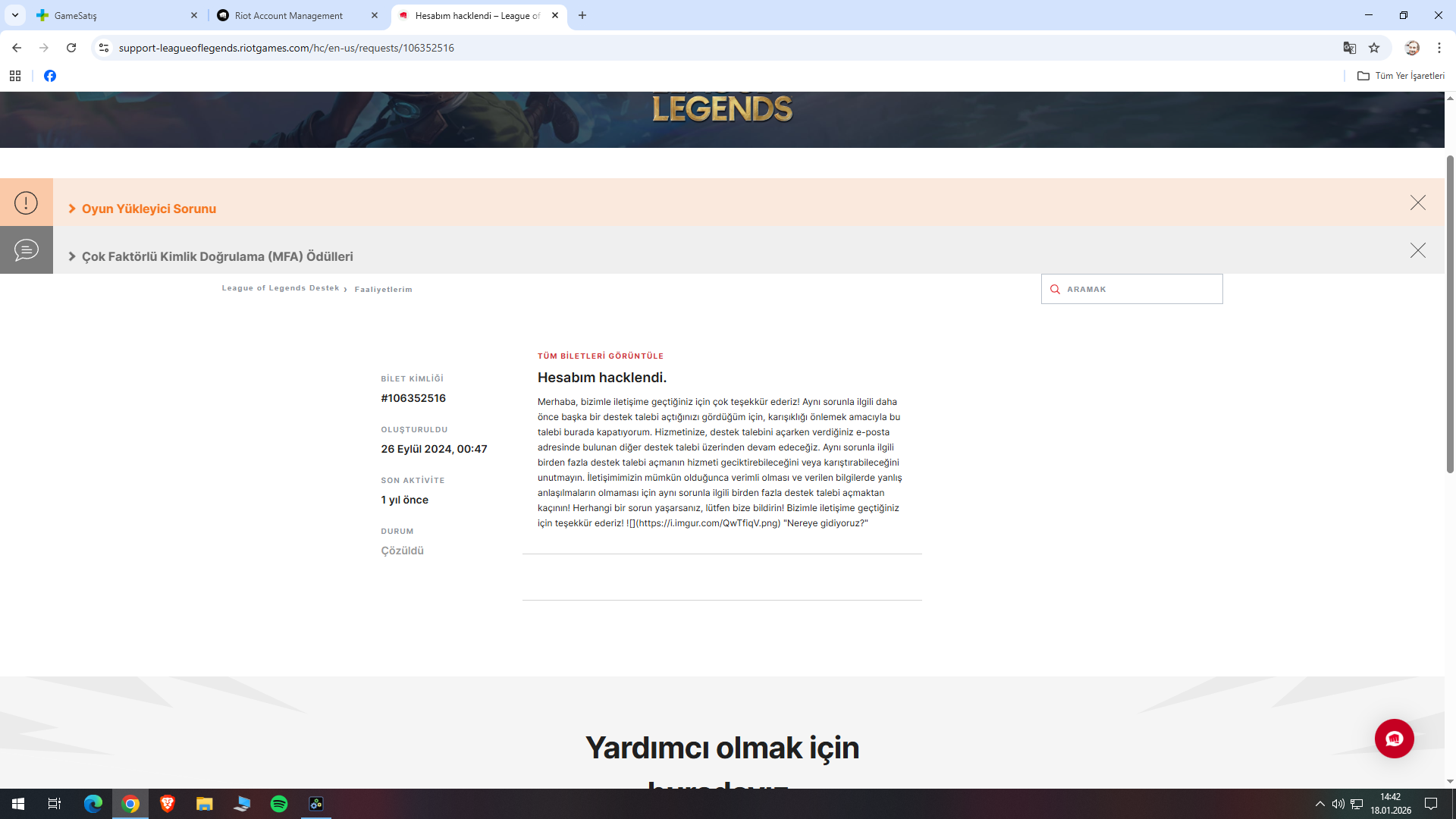The width and height of the screenshot is (1456, 819).
Task: Expand the Oyun Yükleyici Sorunu notice
Action: point(142,209)
